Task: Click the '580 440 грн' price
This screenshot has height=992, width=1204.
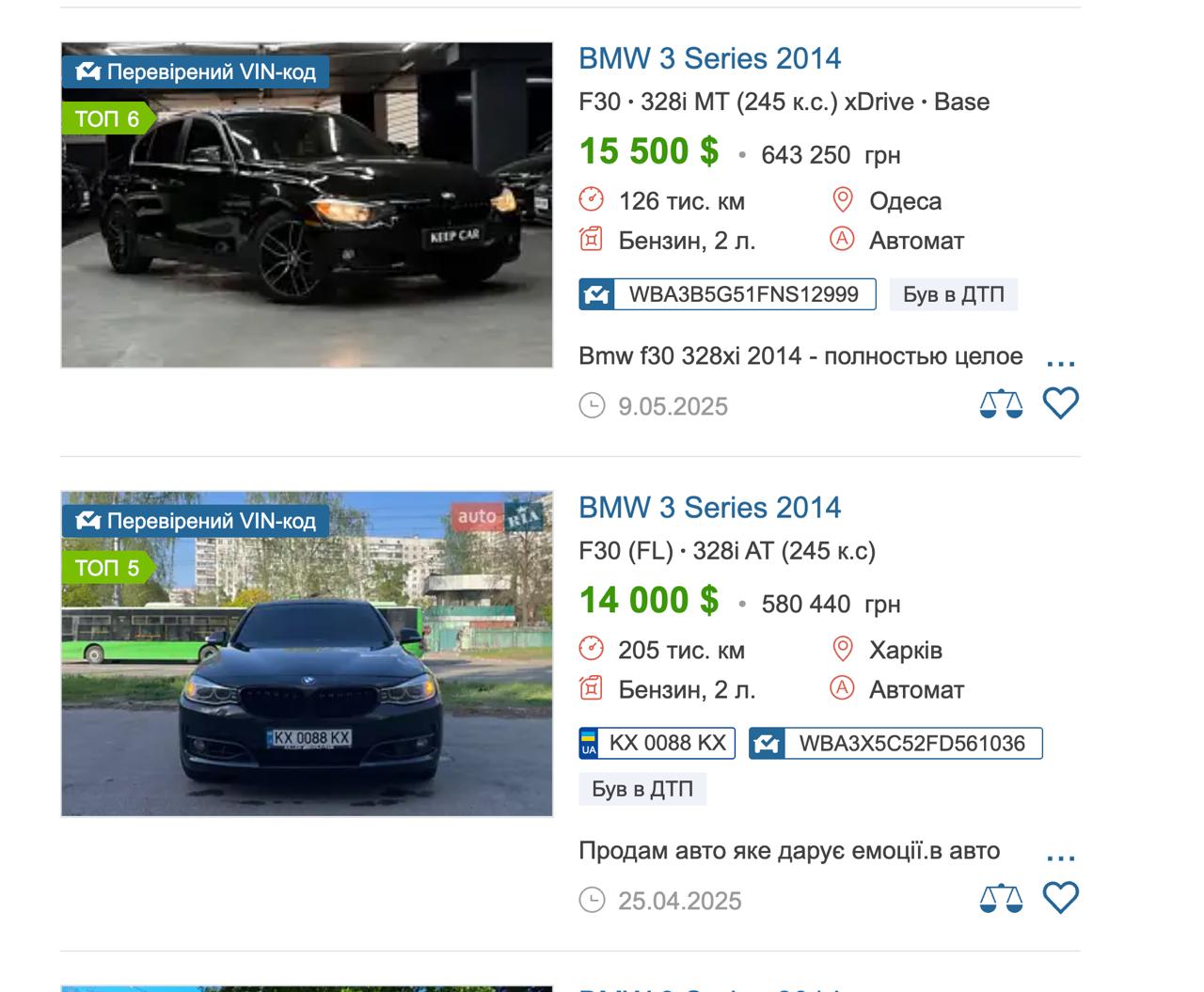Action: point(831,605)
